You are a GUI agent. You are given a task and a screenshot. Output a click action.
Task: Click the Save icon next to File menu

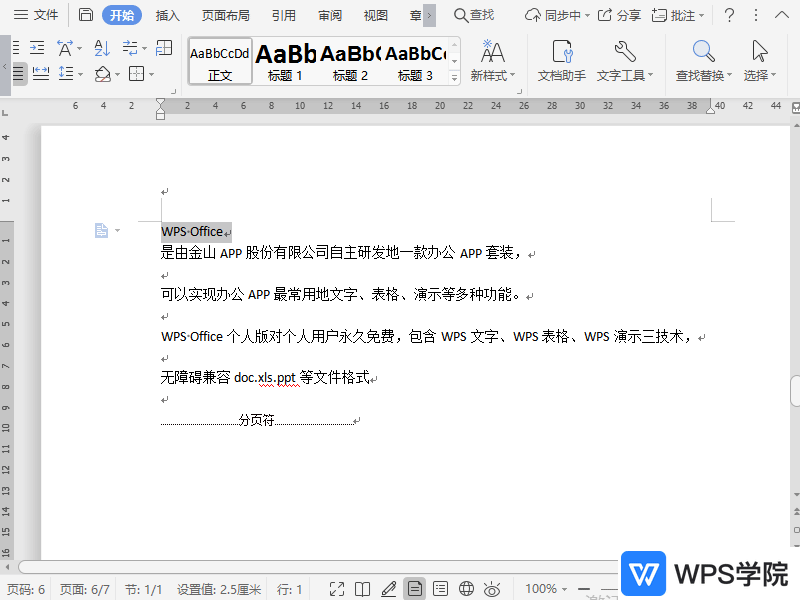tap(86, 15)
